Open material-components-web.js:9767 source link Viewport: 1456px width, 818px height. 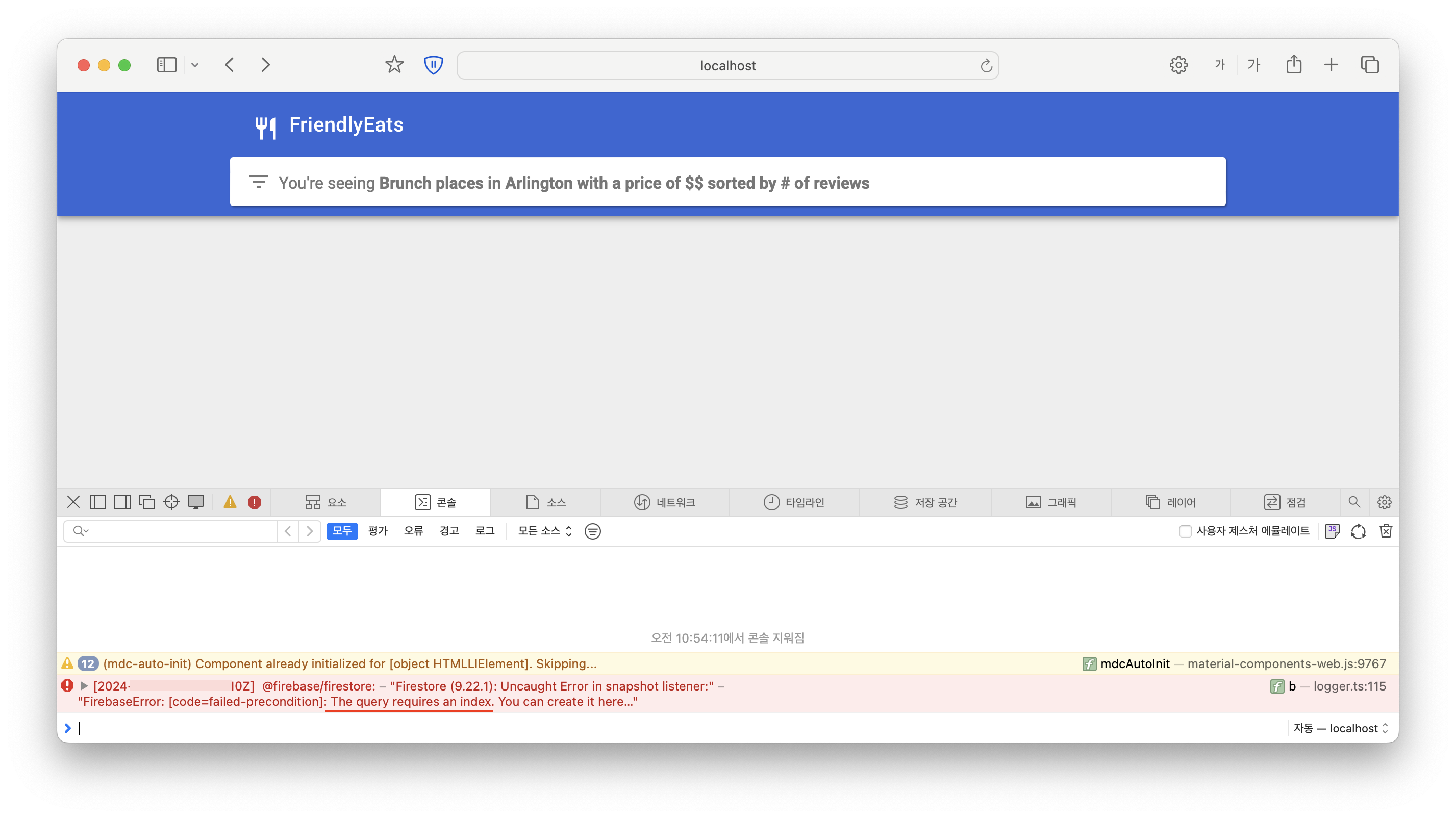(x=1287, y=663)
